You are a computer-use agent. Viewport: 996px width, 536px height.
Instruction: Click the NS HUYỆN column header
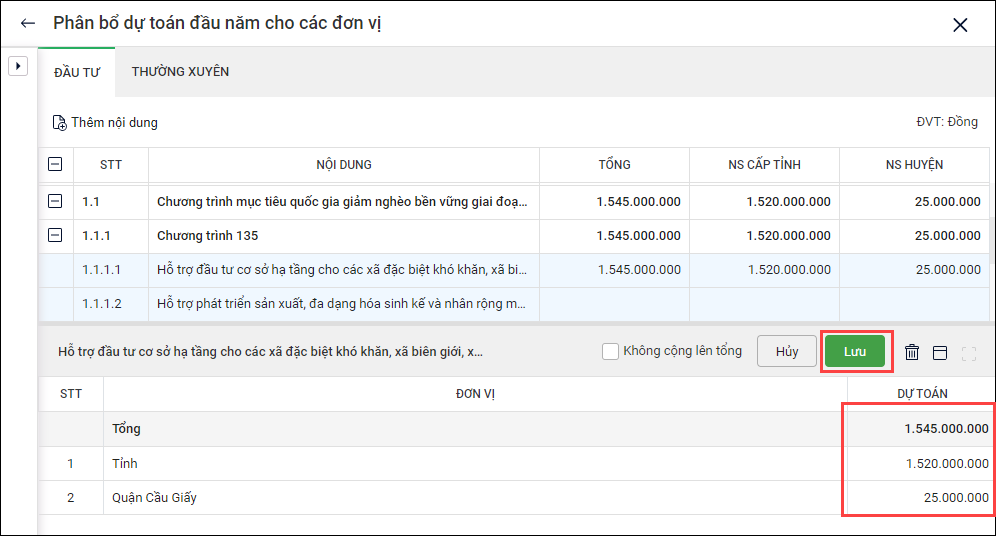913,165
